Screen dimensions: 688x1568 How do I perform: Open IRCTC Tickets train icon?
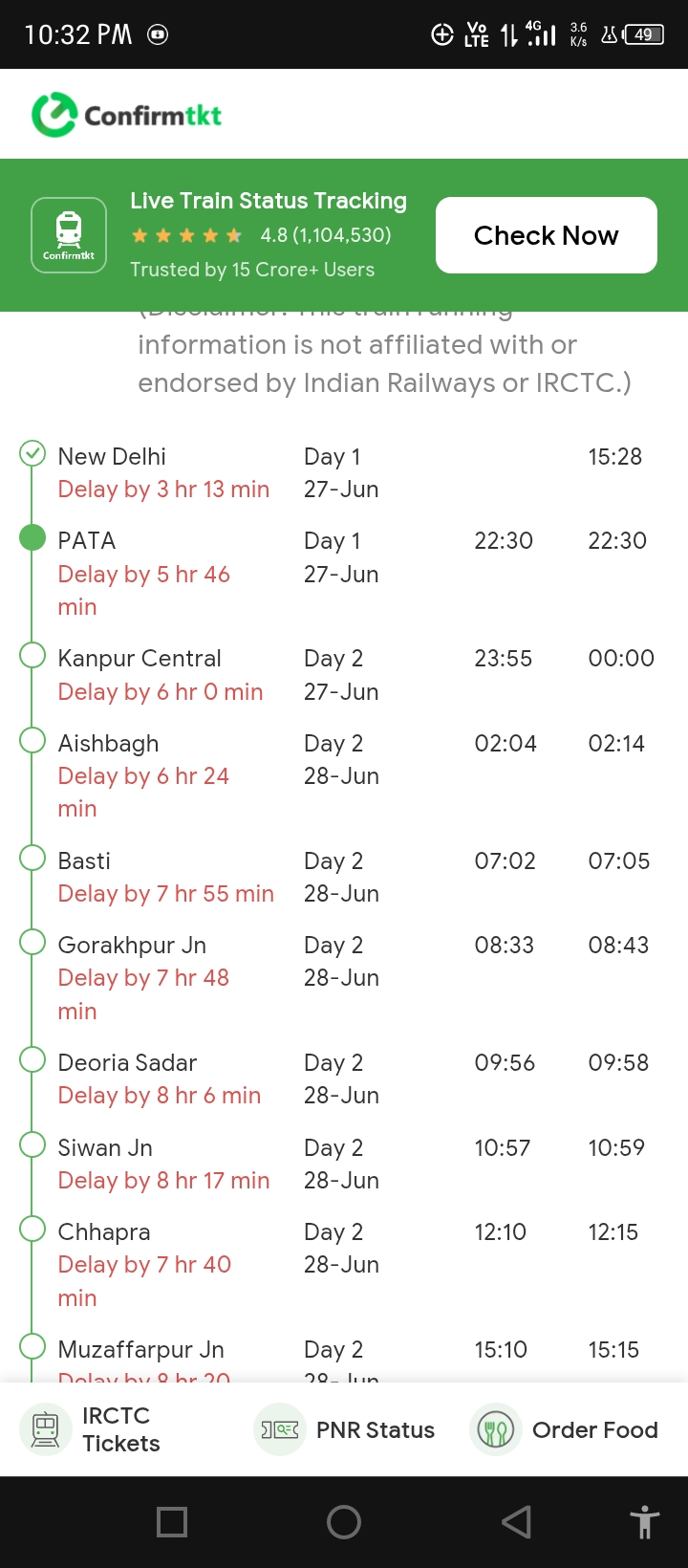click(45, 1429)
